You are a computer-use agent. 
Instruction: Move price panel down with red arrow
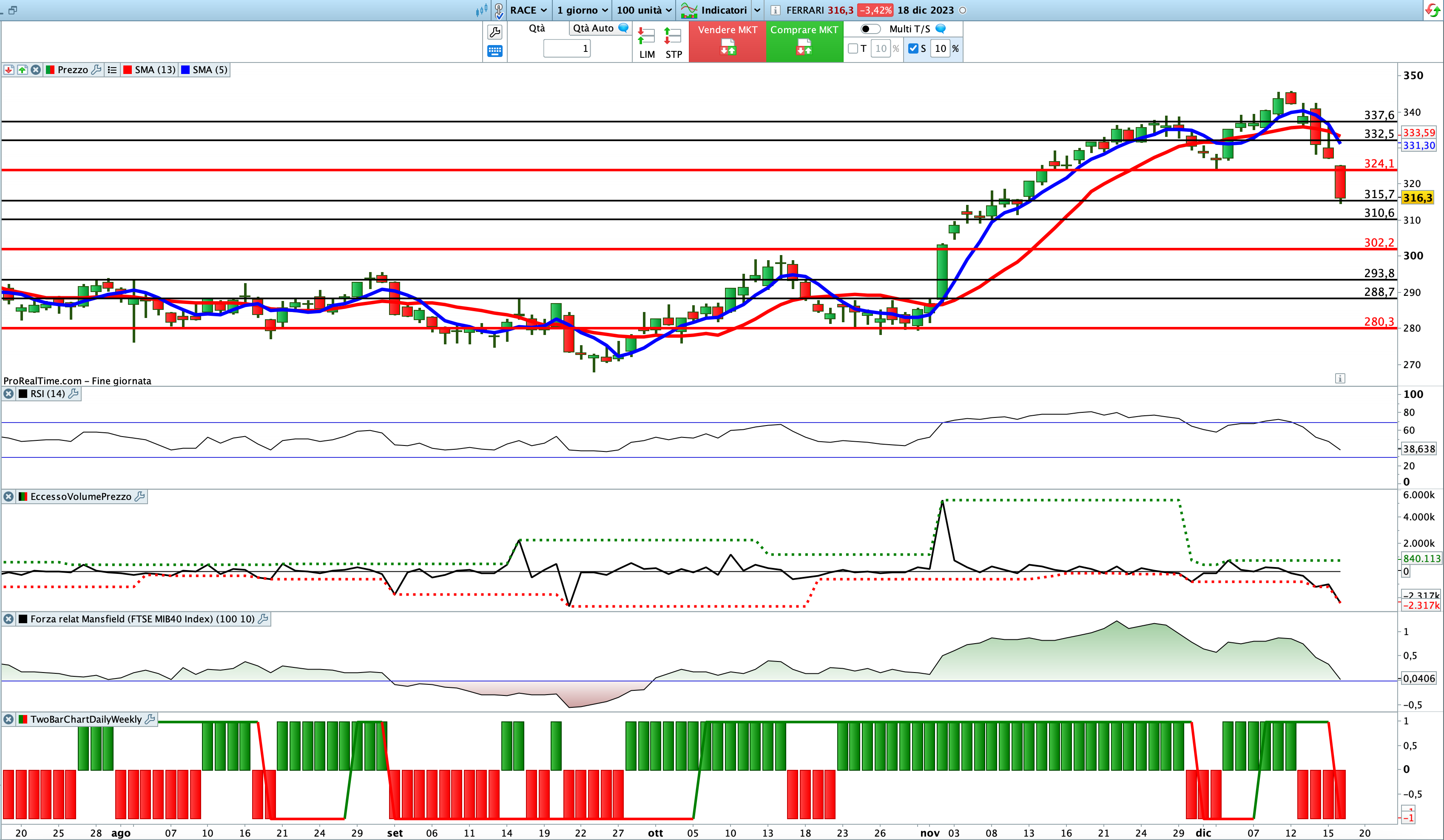[9, 69]
